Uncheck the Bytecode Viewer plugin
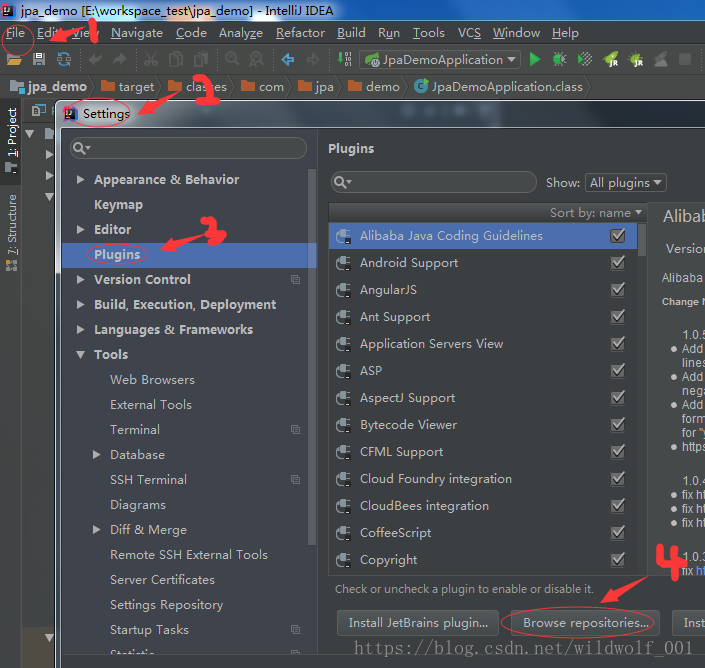 pos(617,424)
